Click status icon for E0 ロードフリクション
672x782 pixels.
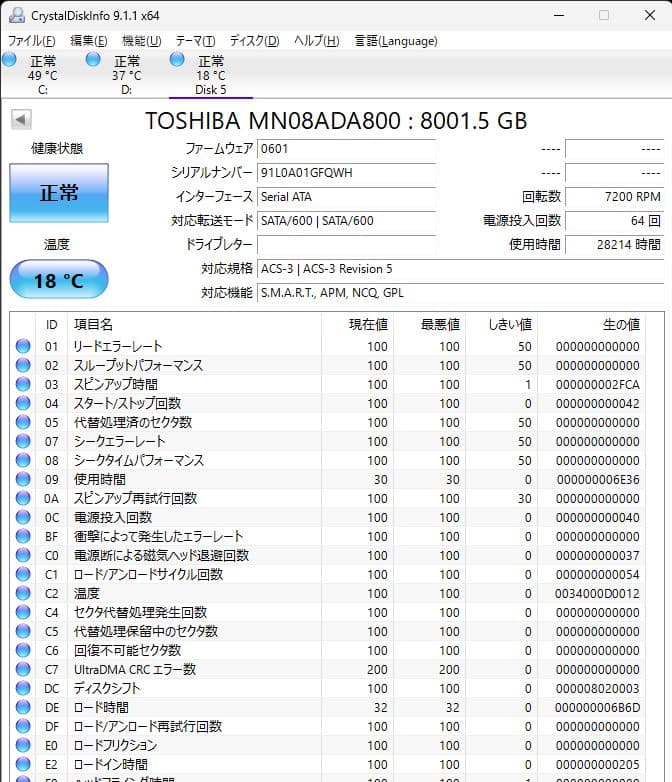pyautogui.click(x=23, y=745)
